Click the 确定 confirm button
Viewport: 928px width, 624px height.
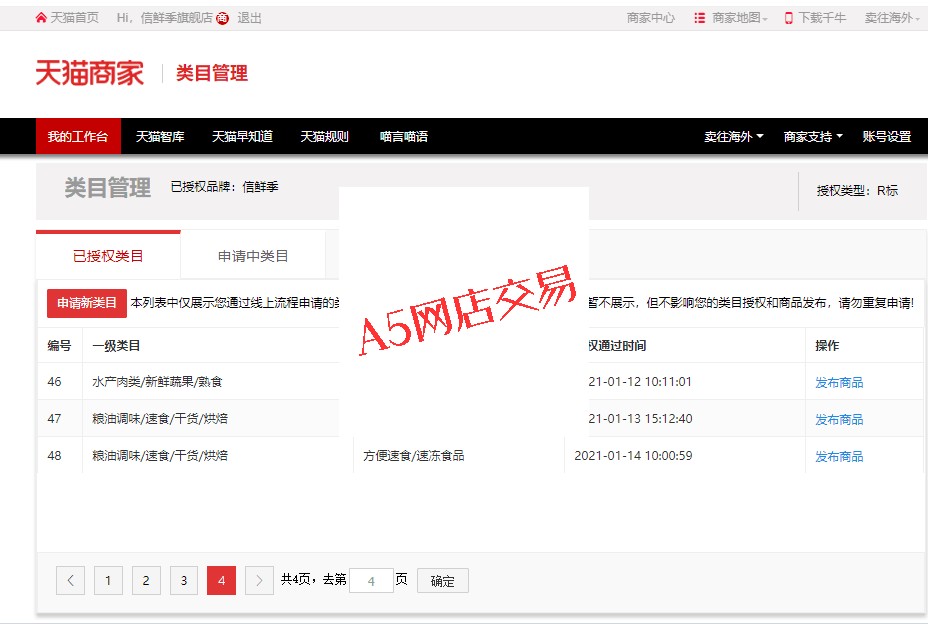(443, 581)
